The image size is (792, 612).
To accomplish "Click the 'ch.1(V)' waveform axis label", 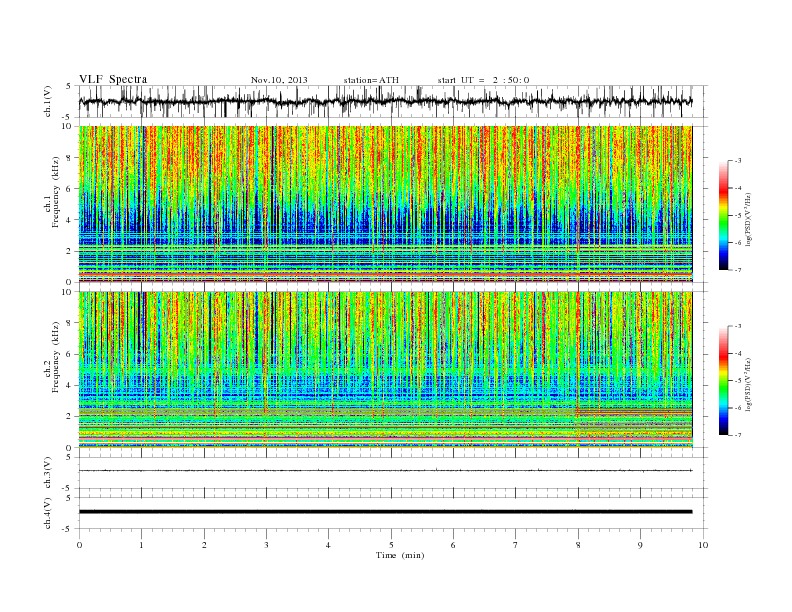I will coord(48,101).
